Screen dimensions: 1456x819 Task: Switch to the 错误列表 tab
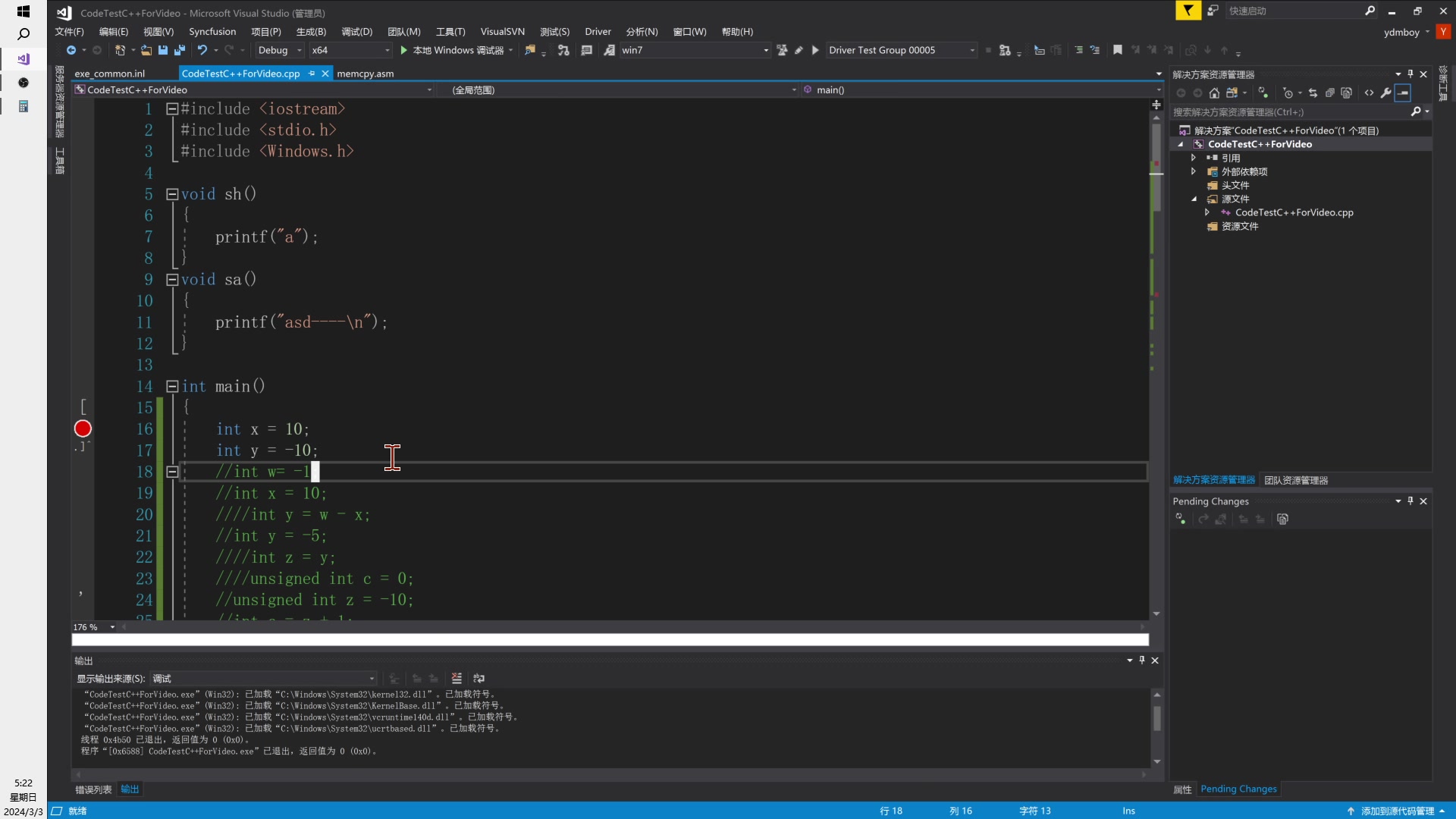(93, 789)
